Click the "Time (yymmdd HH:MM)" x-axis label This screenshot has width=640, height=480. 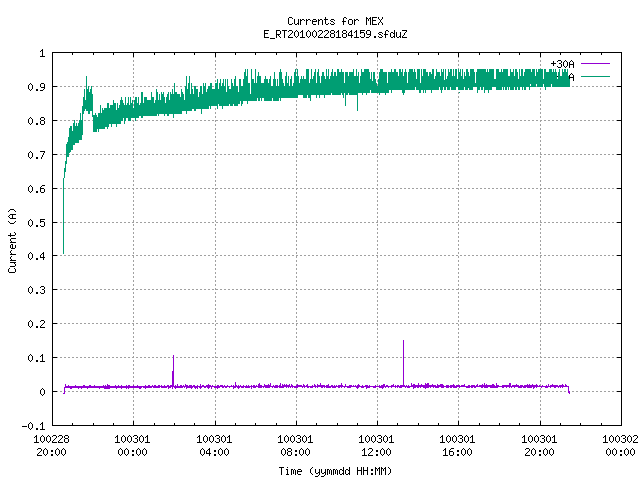pos(335,471)
